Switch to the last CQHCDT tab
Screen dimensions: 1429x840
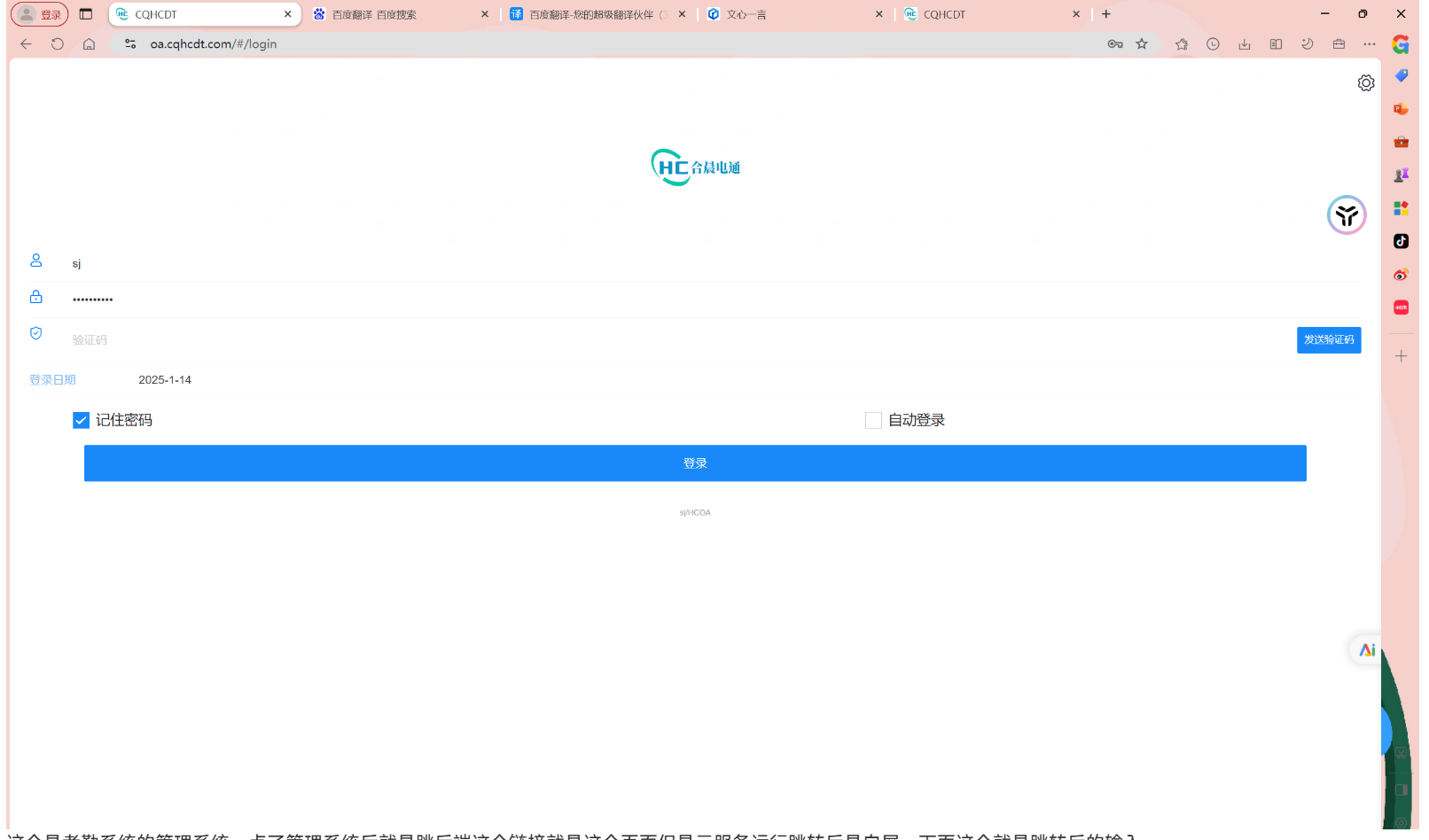(993, 14)
